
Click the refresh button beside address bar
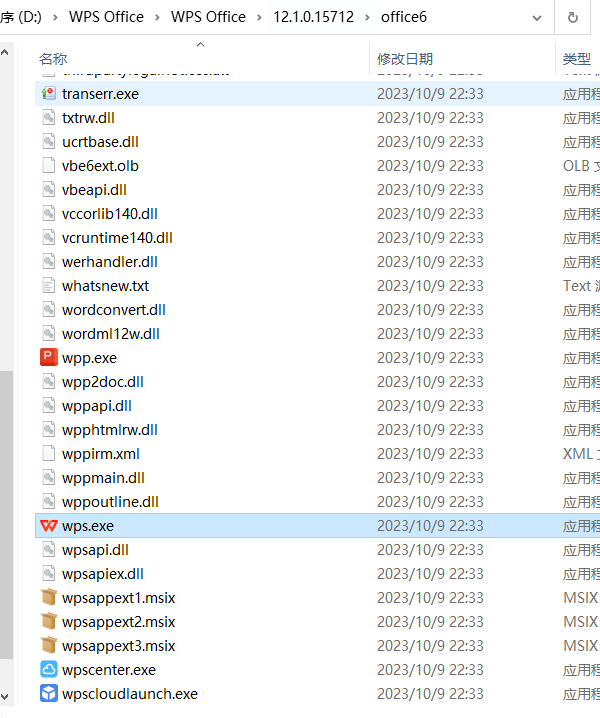(573, 17)
